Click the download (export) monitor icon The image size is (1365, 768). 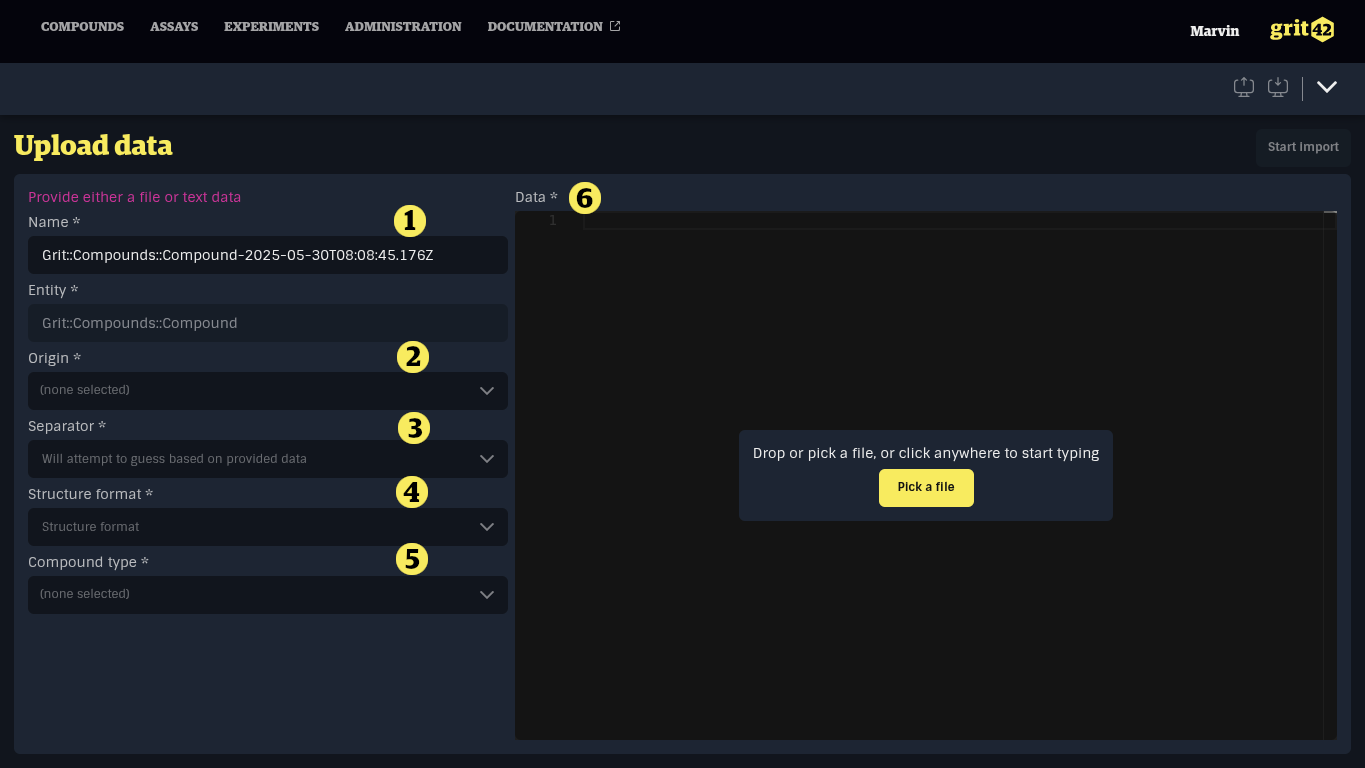coord(1278,87)
